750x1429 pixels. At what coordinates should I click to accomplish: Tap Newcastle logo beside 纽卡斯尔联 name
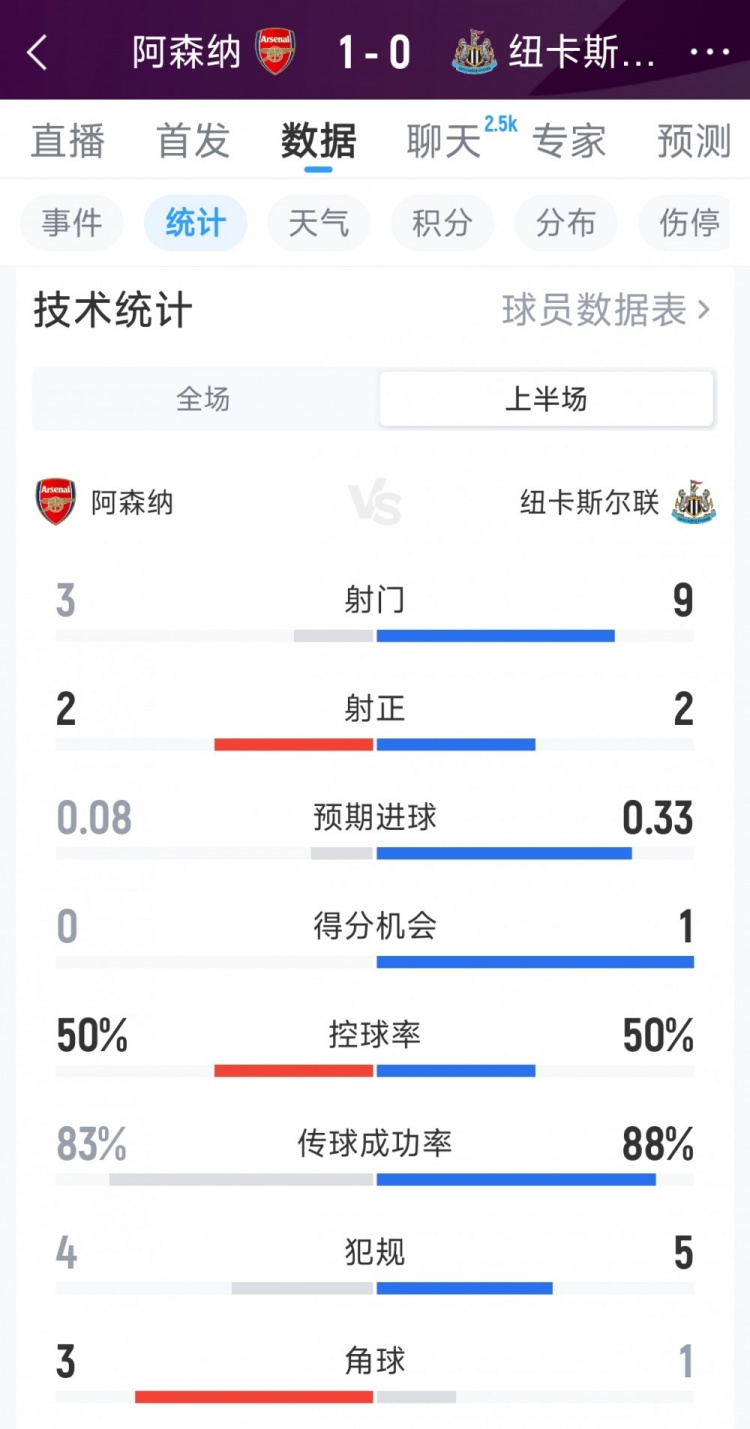pyautogui.click(x=693, y=502)
